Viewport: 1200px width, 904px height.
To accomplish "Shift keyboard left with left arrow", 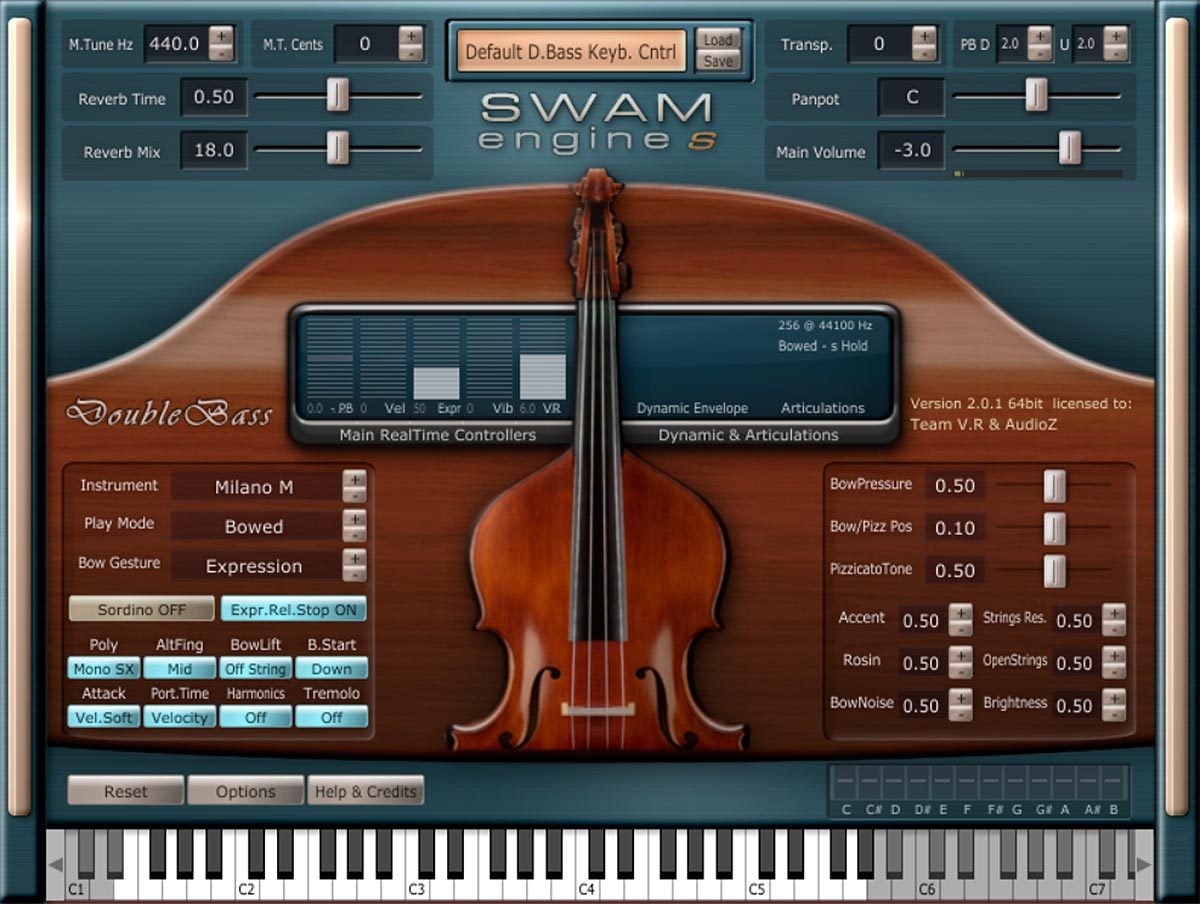I will (56, 864).
